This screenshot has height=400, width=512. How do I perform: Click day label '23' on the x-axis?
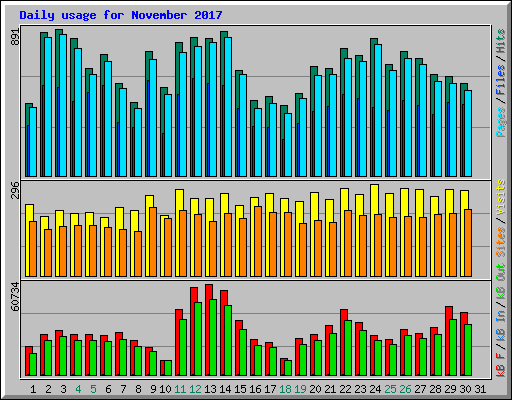(360, 389)
